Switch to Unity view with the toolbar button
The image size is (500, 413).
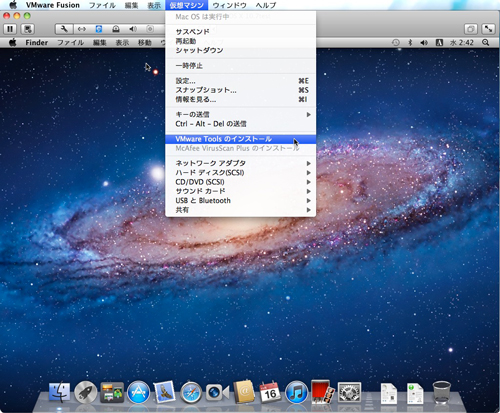(x=471, y=29)
